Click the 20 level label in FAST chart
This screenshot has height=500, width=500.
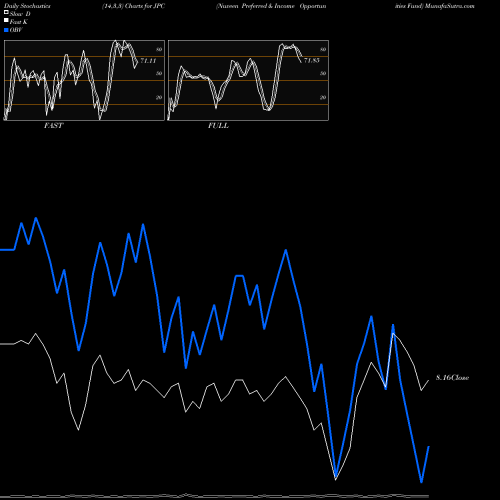pyautogui.click(x=159, y=97)
